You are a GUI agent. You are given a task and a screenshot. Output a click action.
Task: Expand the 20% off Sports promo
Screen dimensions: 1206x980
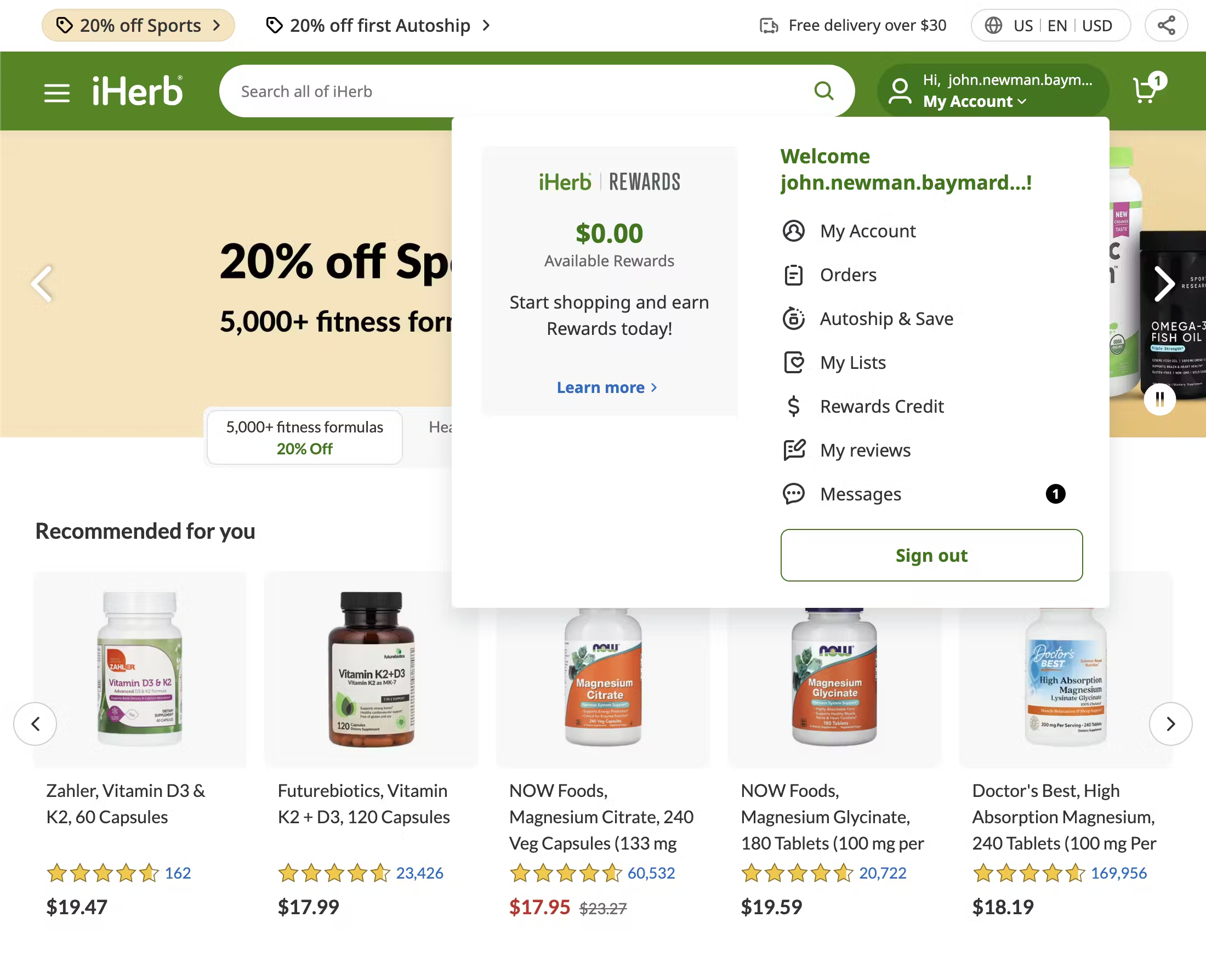click(x=138, y=25)
